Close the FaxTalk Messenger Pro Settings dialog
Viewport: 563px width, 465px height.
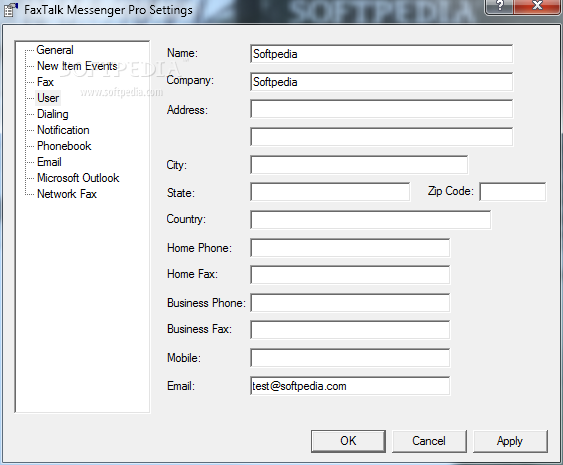pos(537,6)
